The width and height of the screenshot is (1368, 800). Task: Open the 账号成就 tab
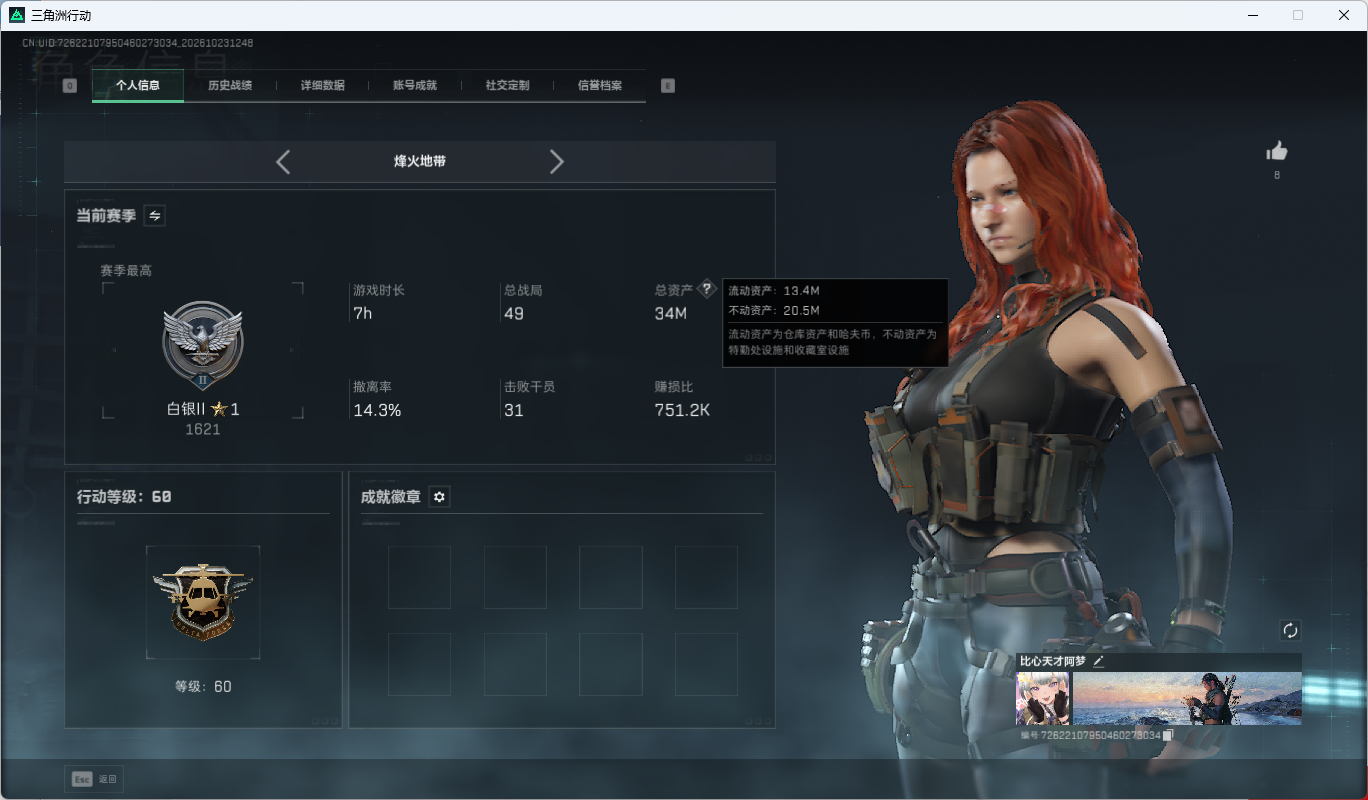click(415, 86)
